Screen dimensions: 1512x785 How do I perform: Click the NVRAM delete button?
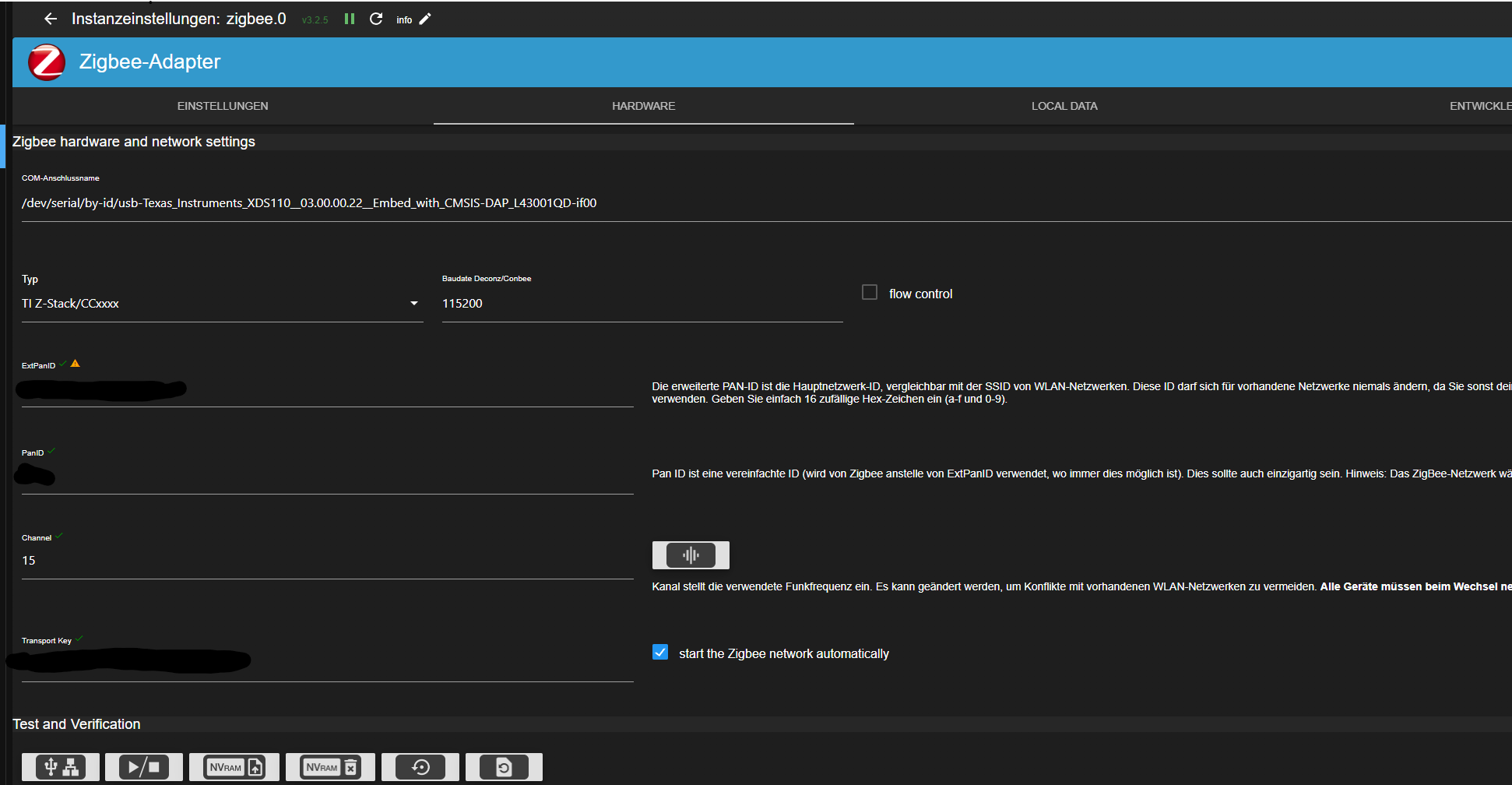point(330,767)
